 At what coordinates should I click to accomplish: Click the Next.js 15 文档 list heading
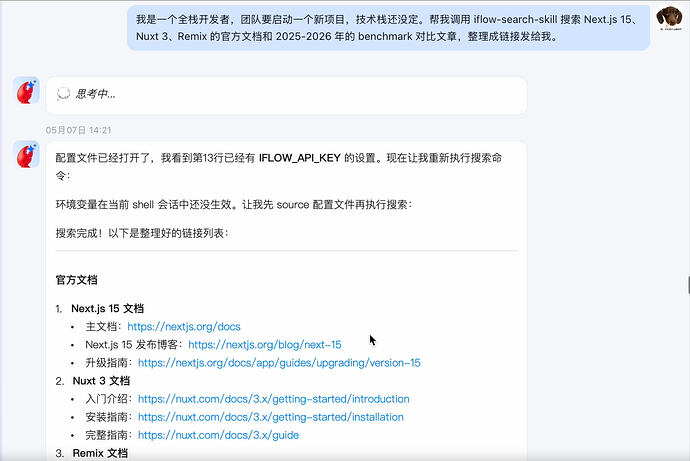tap(107, 308)
